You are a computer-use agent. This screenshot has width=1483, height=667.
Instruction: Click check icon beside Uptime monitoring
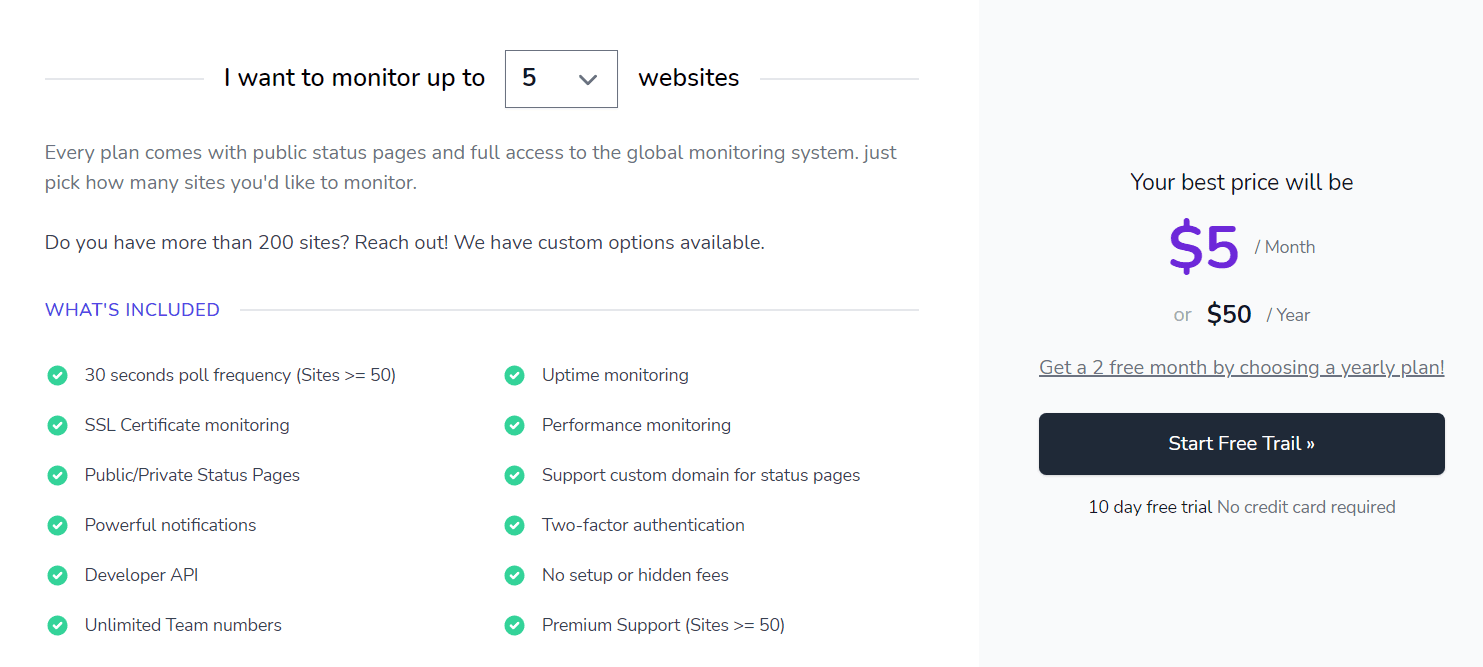514,375
